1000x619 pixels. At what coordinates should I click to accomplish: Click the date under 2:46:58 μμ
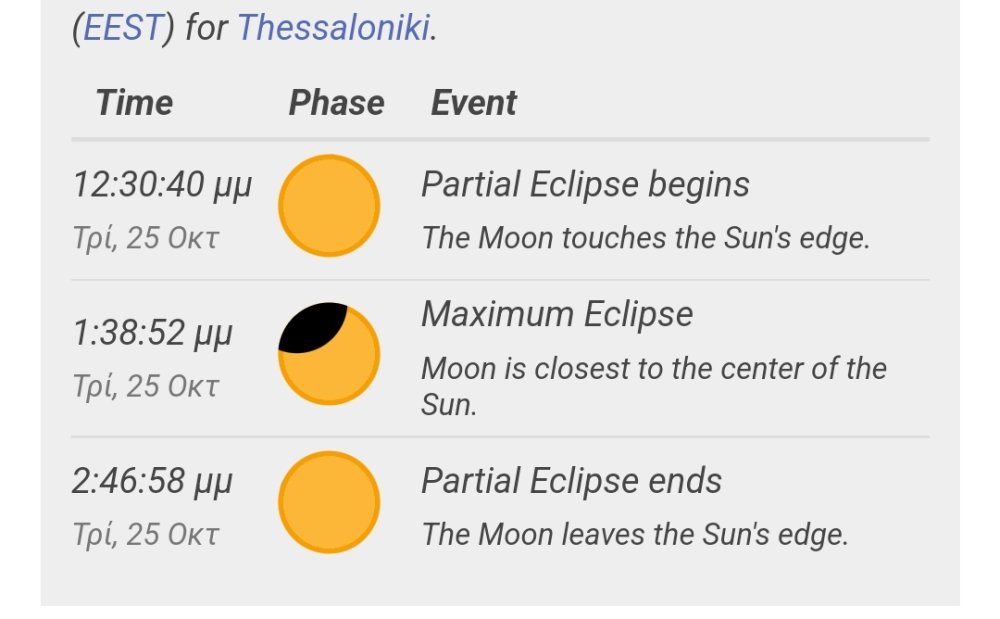click(145, 534)
